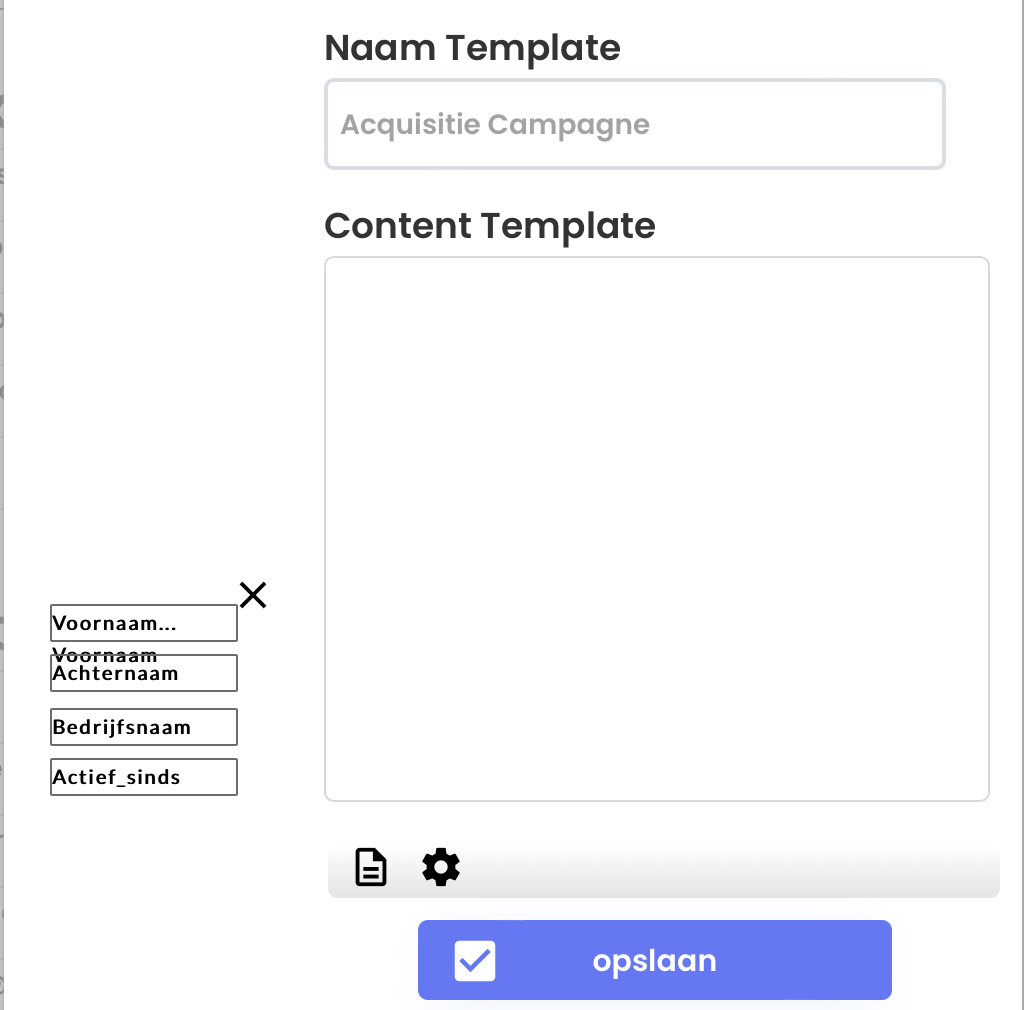The height and width of the screenshot is (1010, 1024).
Task: Click the Naam Template heading label
Action: tap(472, 48)
